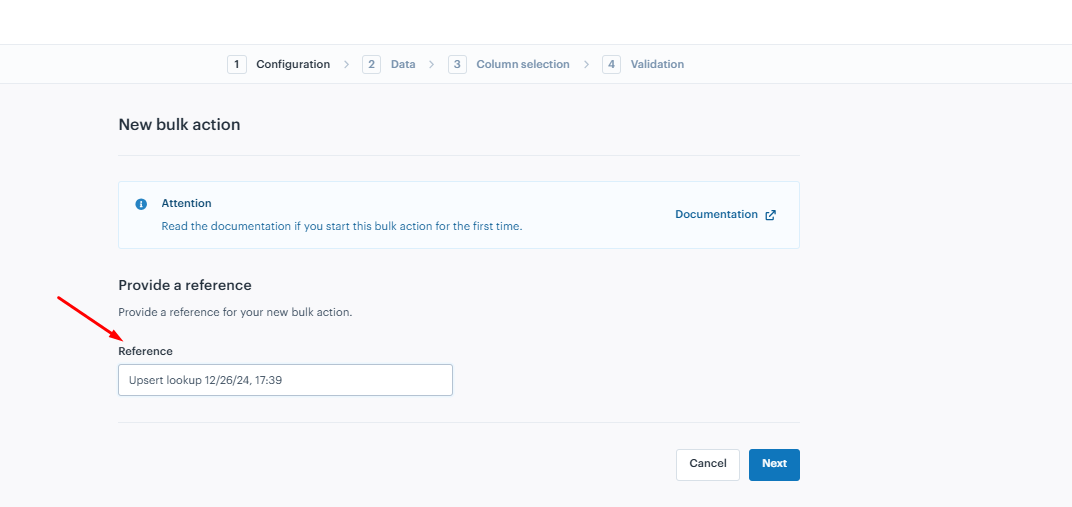The image size is (1072, 507).
Task: Select the step 1 number badge
Action: coord(237,64)
